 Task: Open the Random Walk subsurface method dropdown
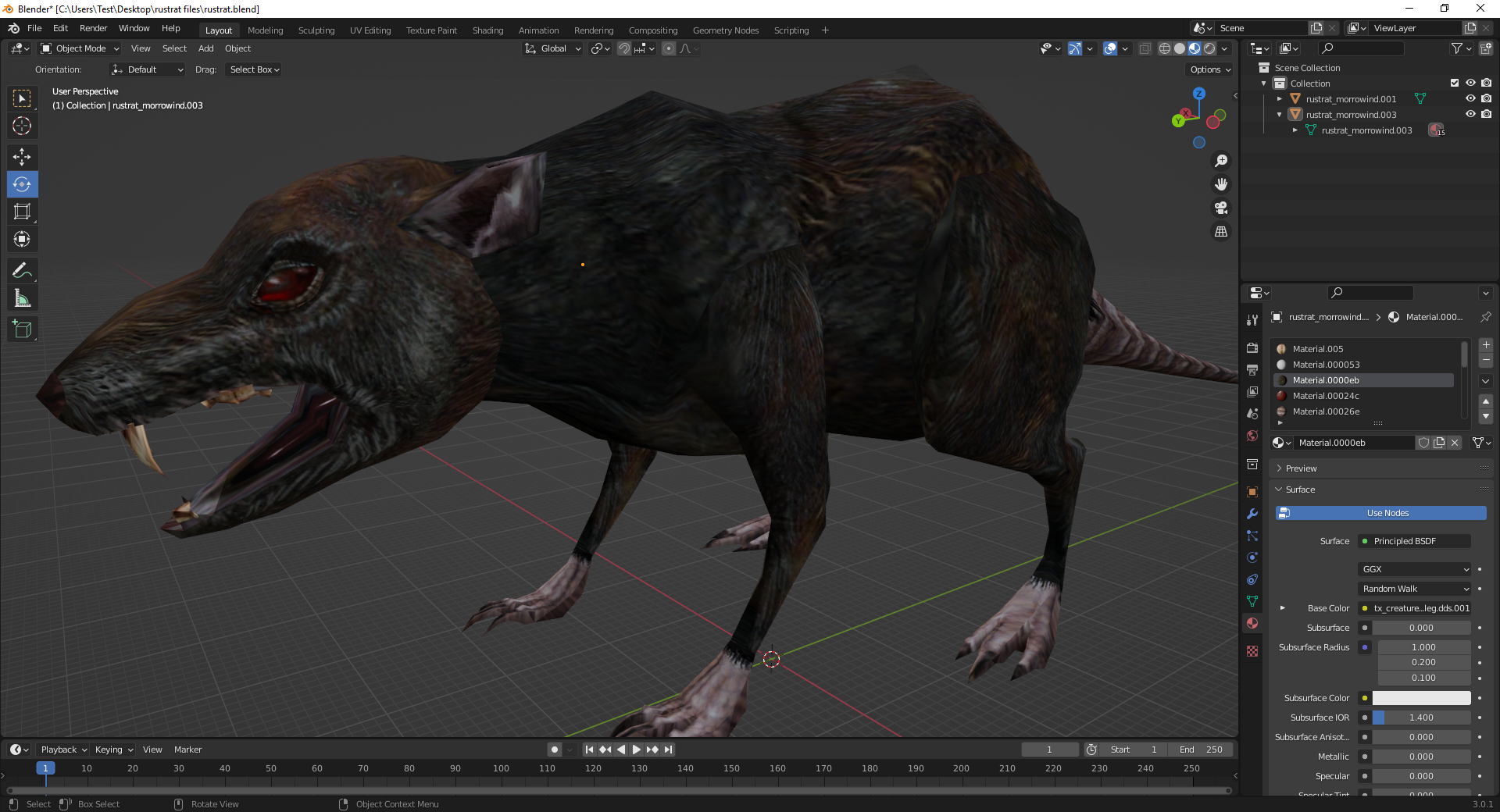[1415, 589]
